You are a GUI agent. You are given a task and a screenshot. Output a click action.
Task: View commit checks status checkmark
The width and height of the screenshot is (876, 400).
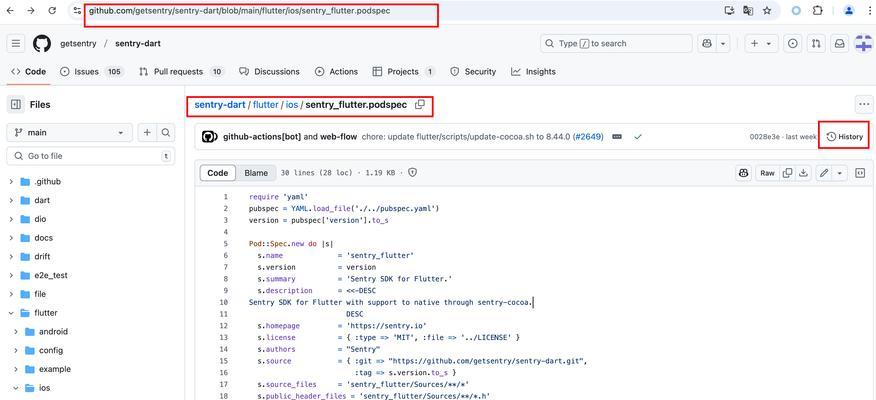pos(637,136)
